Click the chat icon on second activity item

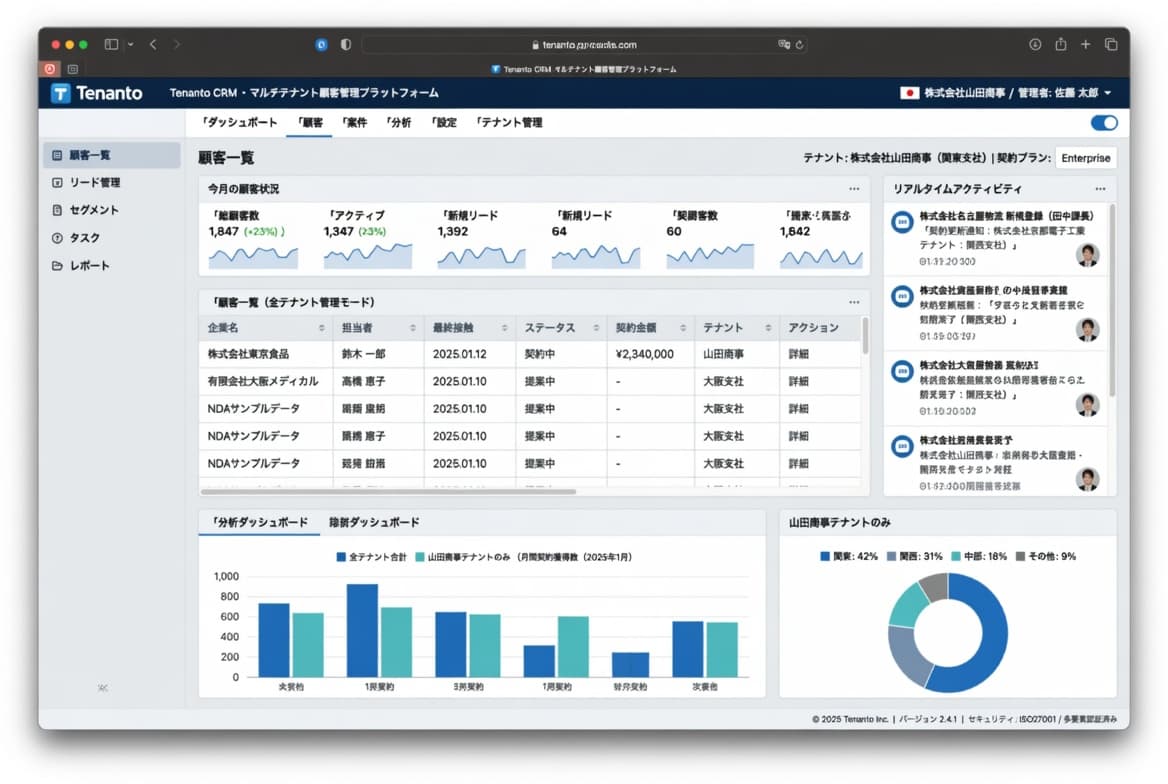point(902,297)
